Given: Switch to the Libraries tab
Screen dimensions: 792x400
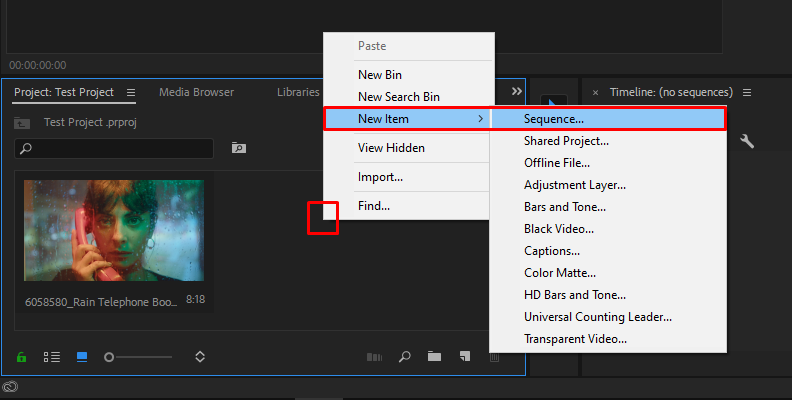Looking at the screenshot, I should [298, 92].
